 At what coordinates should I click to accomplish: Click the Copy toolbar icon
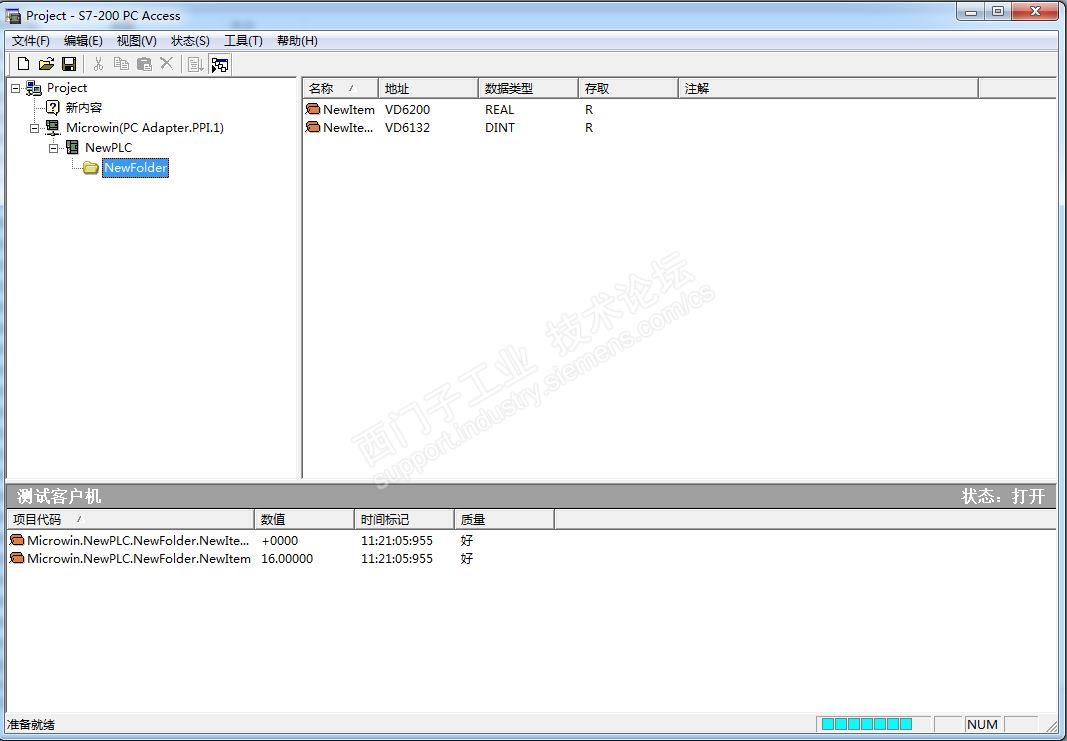click(x=121, y=64)
